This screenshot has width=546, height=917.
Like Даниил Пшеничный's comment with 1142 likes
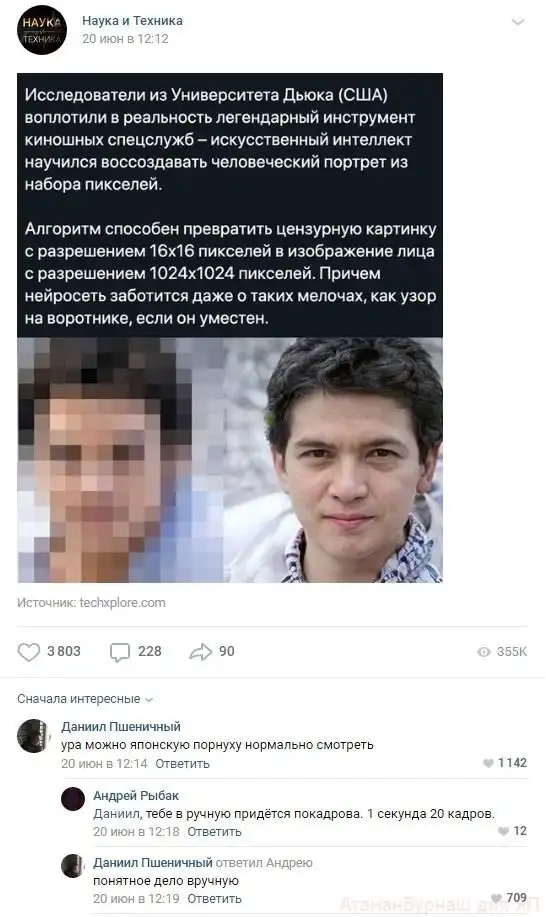pyautogui.click(x=488, y=763)
